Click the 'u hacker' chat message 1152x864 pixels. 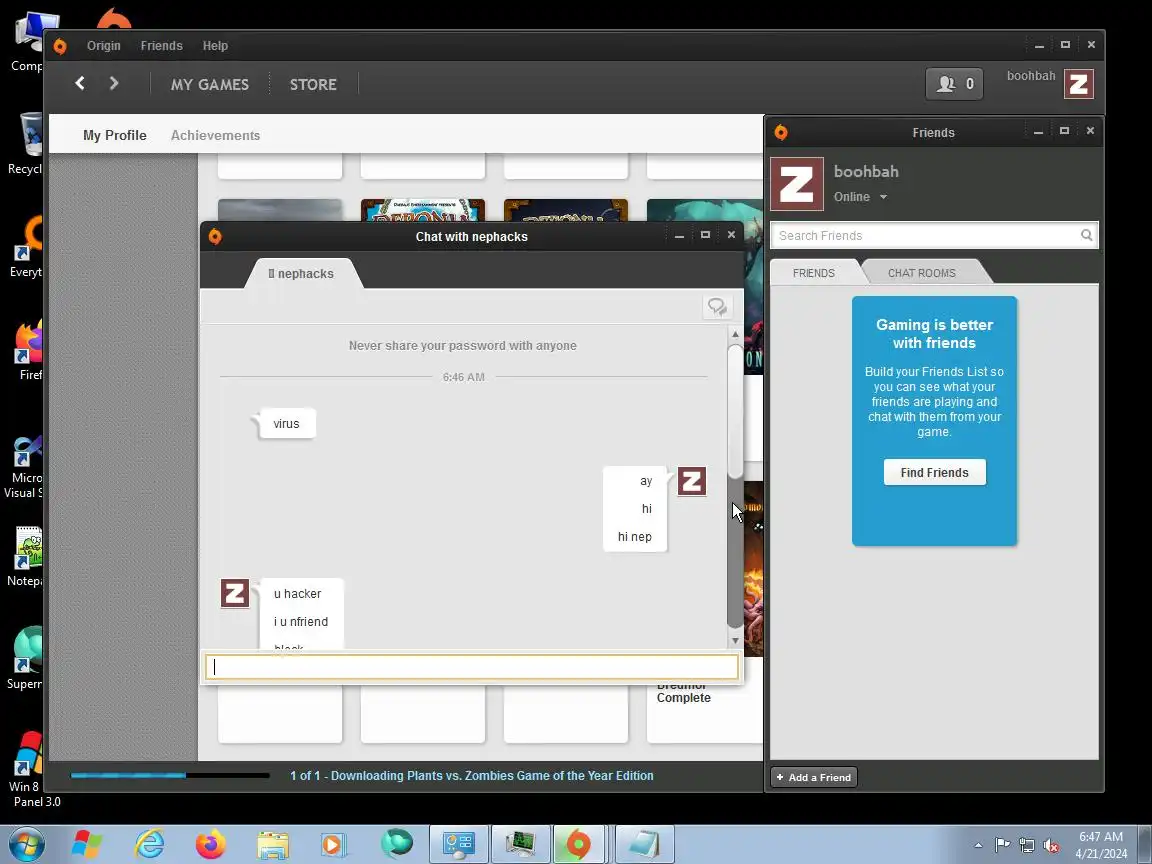[298, 594]
